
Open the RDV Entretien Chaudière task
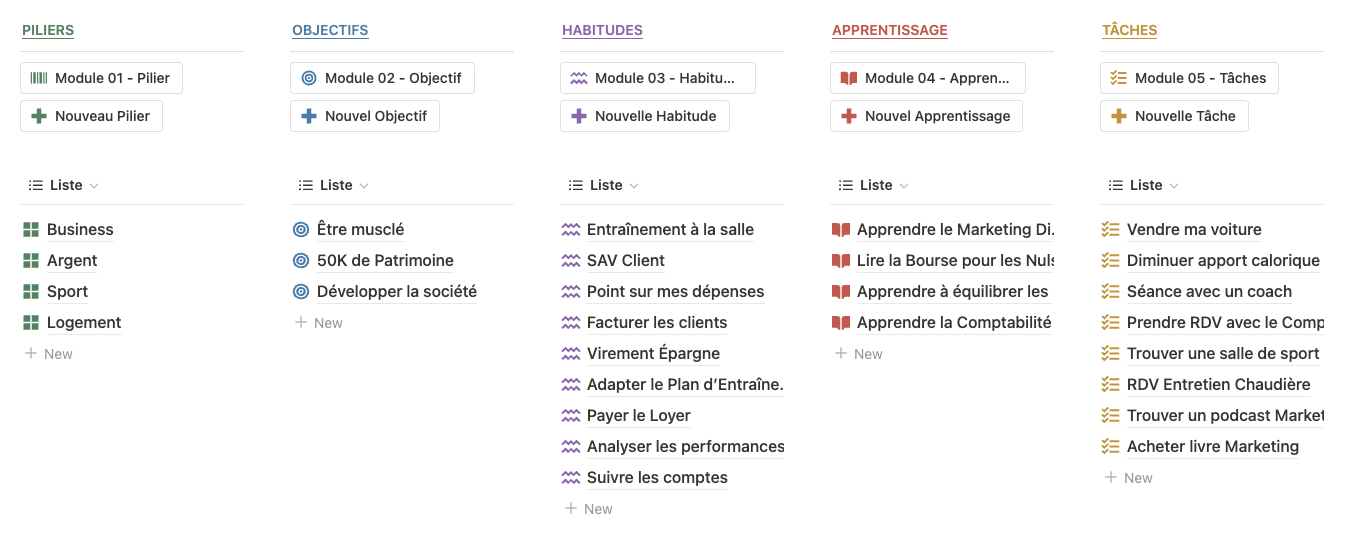point(1218,385)
